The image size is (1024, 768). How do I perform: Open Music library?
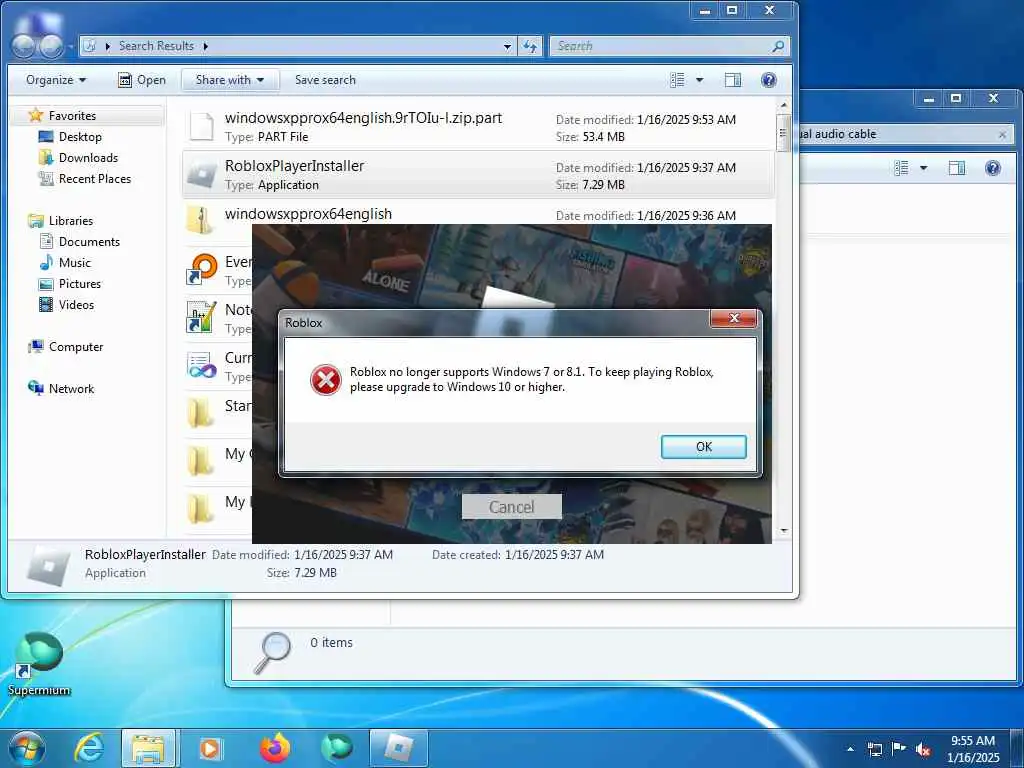74,263
